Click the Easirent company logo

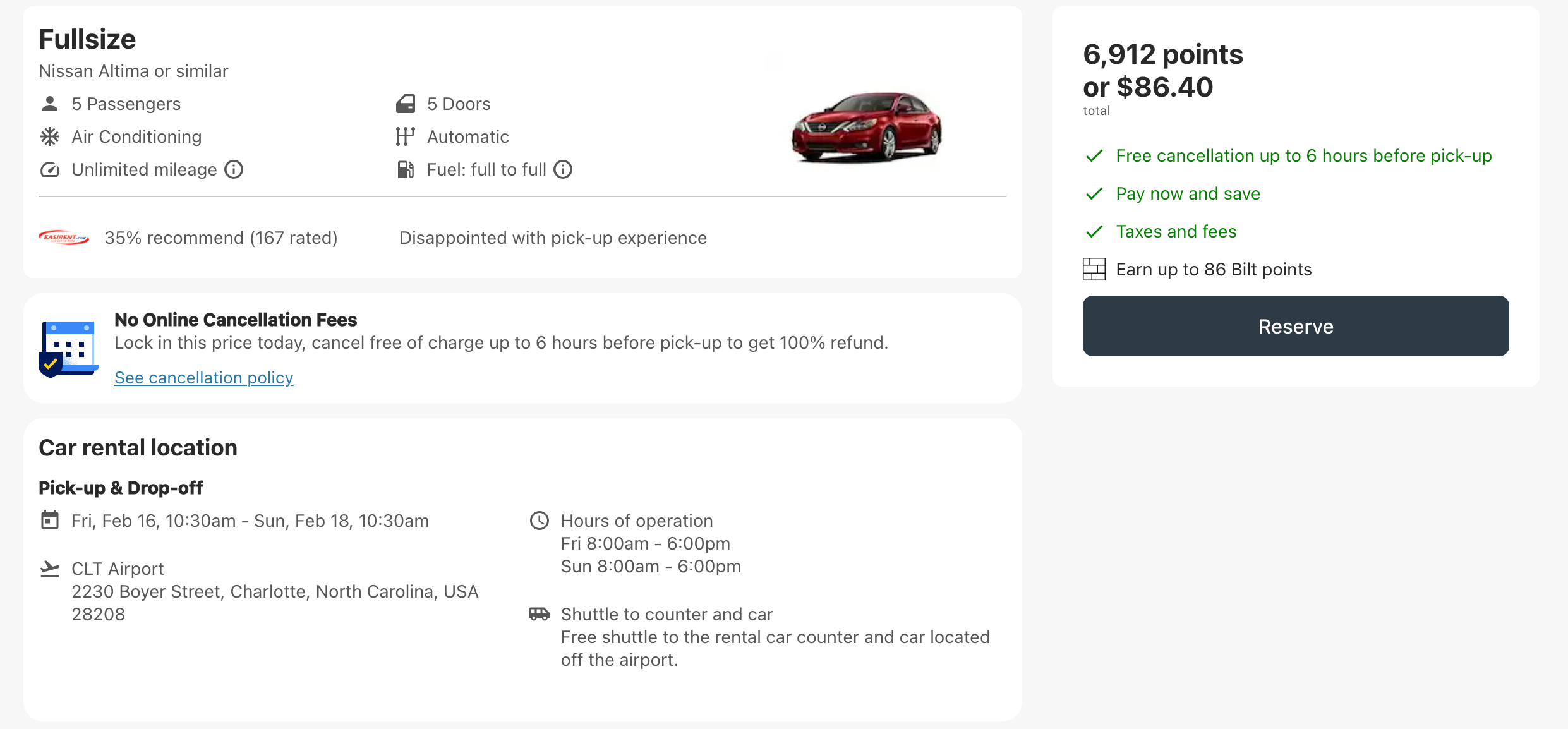[x=64, y=238]
